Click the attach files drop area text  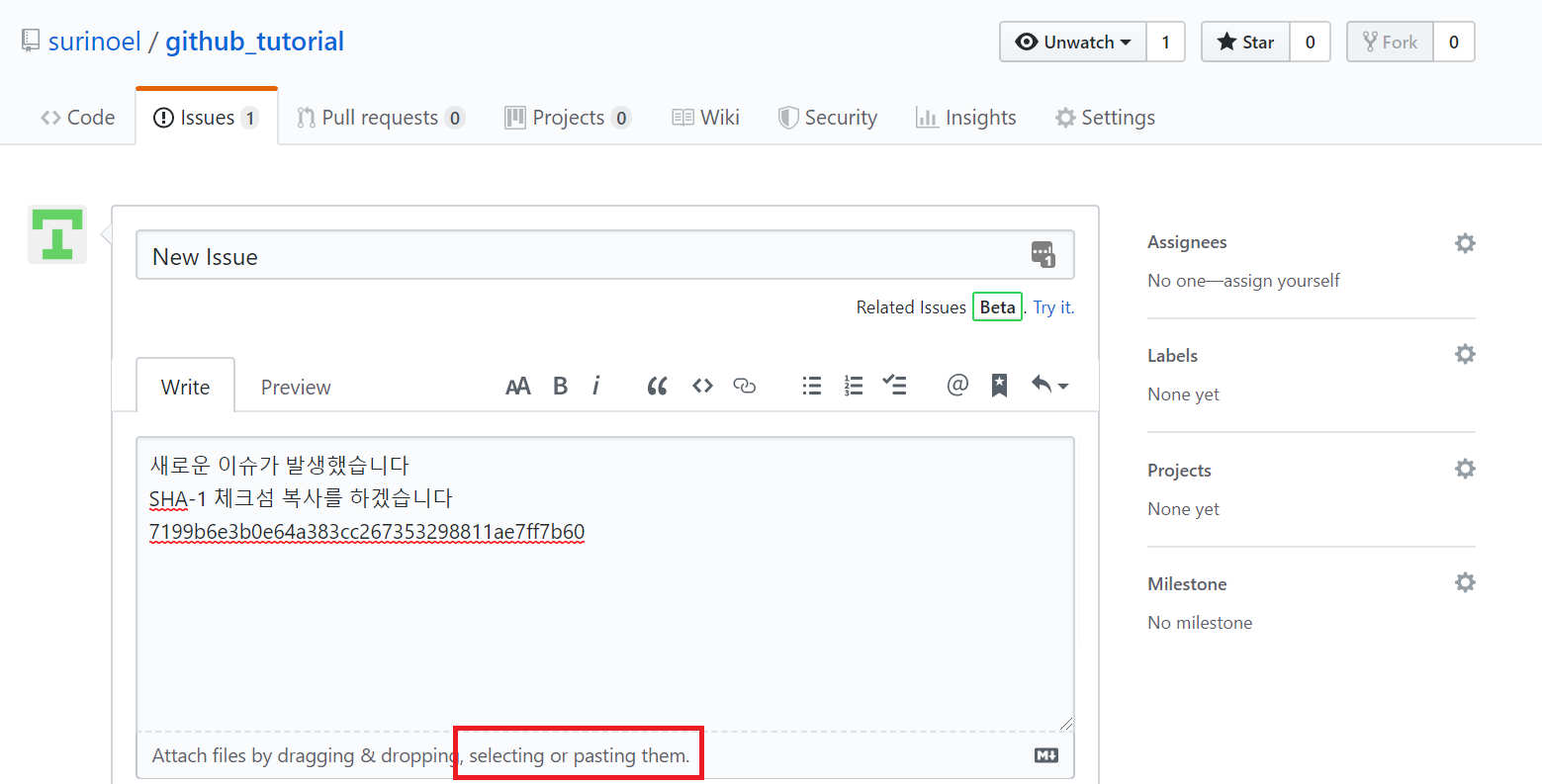pos(420,755)
